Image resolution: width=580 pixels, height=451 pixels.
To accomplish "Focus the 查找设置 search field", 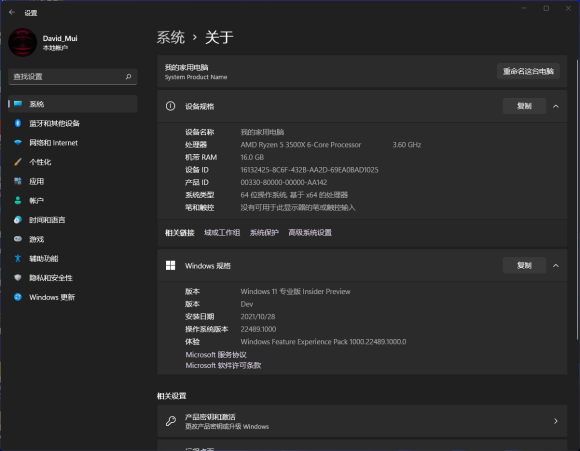I will click(73, 77).
